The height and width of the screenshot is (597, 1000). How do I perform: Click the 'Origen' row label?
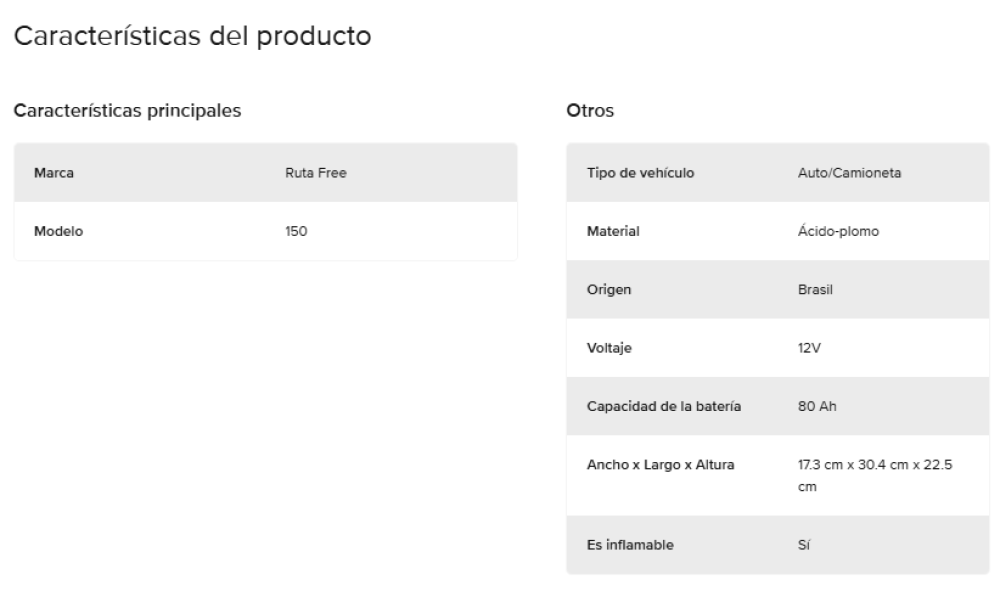coord(609,290)
